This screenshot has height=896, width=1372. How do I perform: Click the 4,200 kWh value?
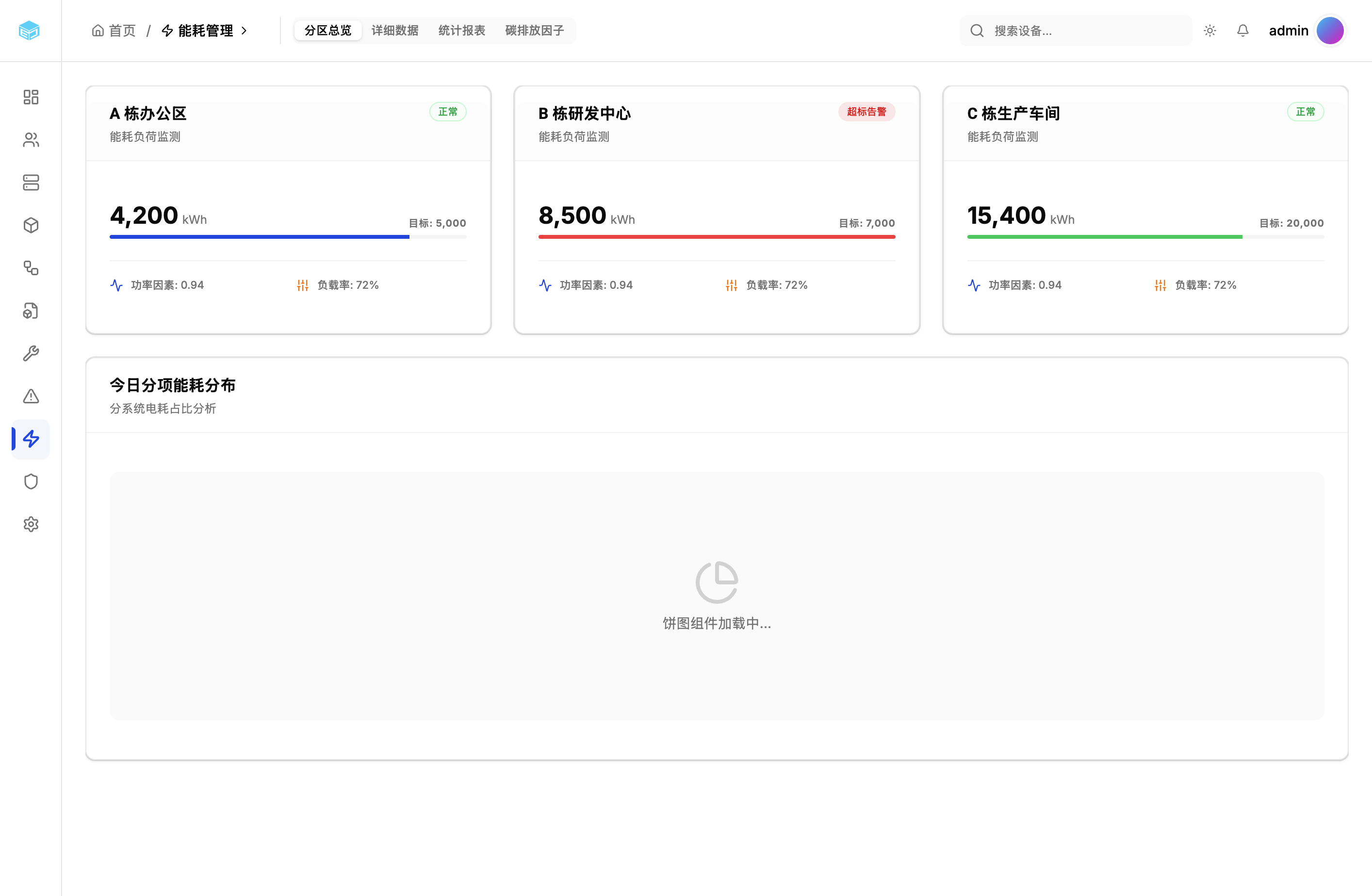pyautogui.click(x=158, y=216)
